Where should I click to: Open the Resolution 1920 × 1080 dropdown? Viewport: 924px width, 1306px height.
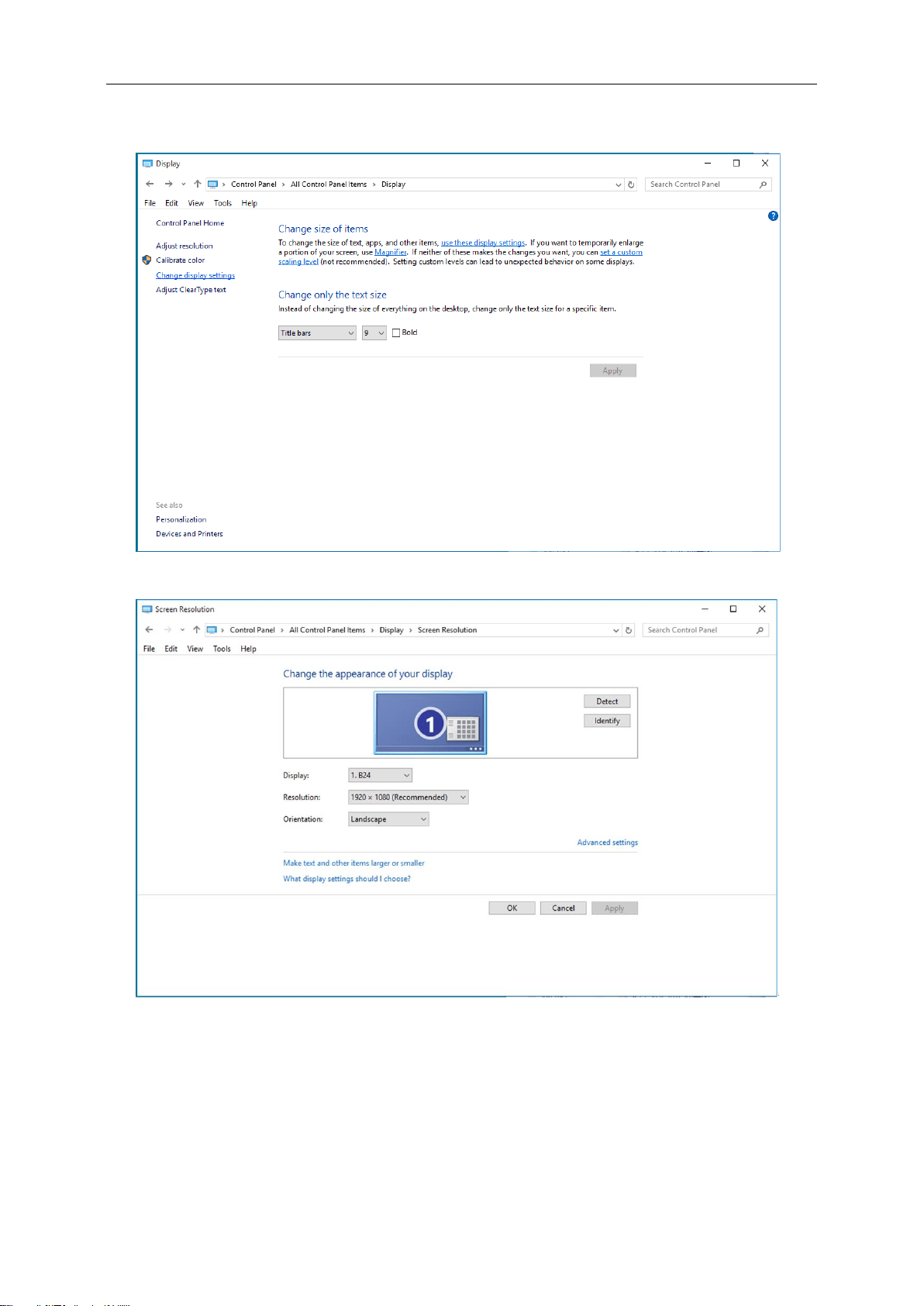(409, 798)
